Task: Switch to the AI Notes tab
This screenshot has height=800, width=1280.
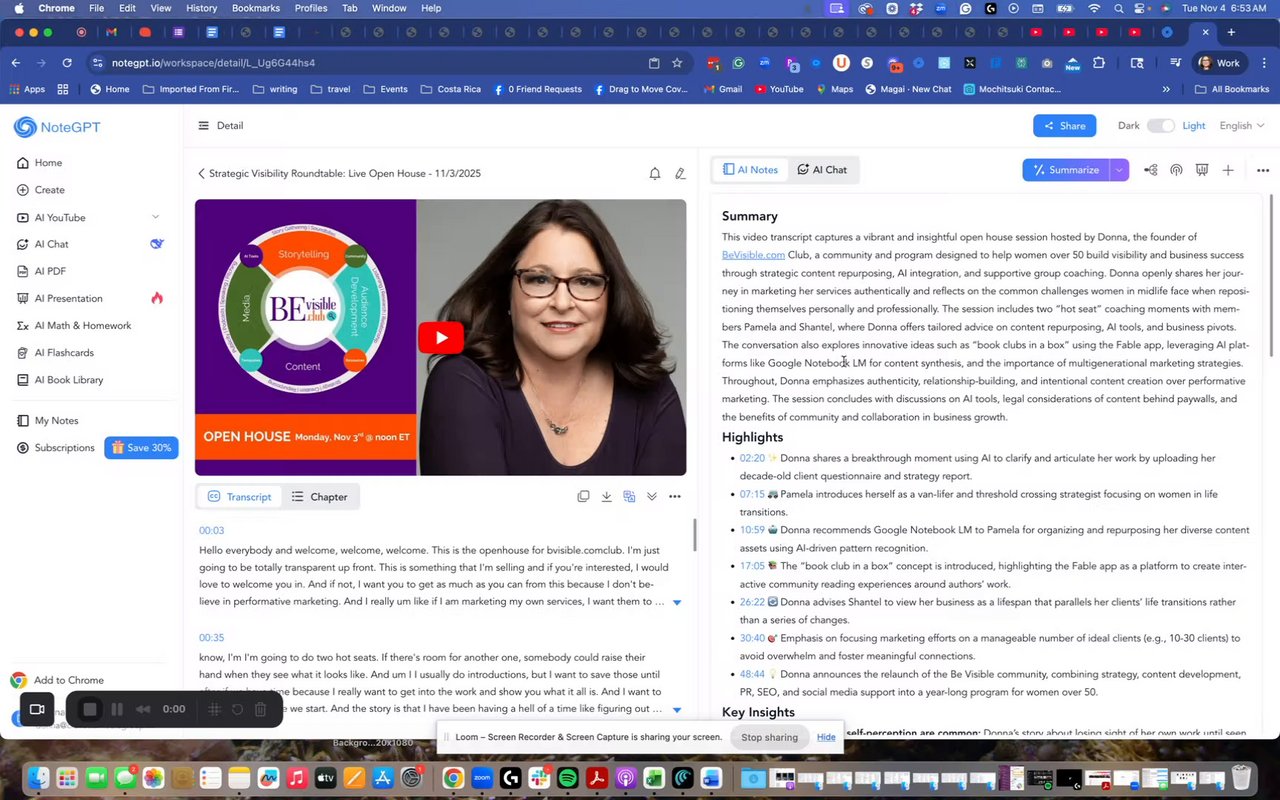Action: tap(750, 170)
